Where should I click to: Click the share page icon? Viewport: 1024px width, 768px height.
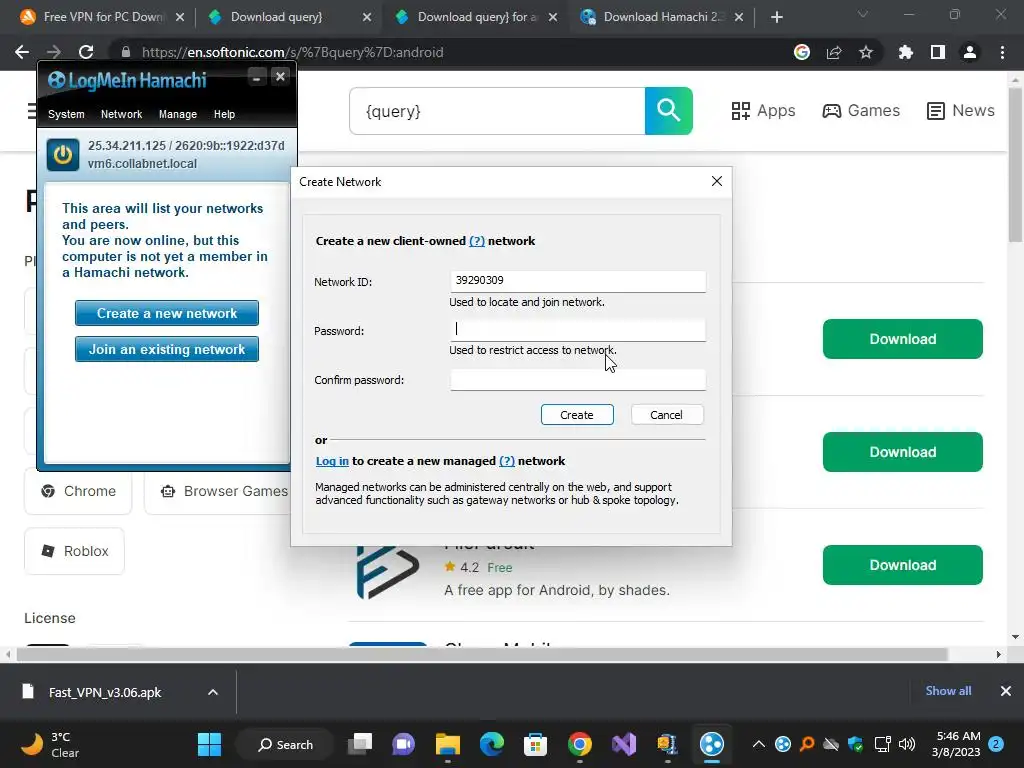[x=834, y=52]
